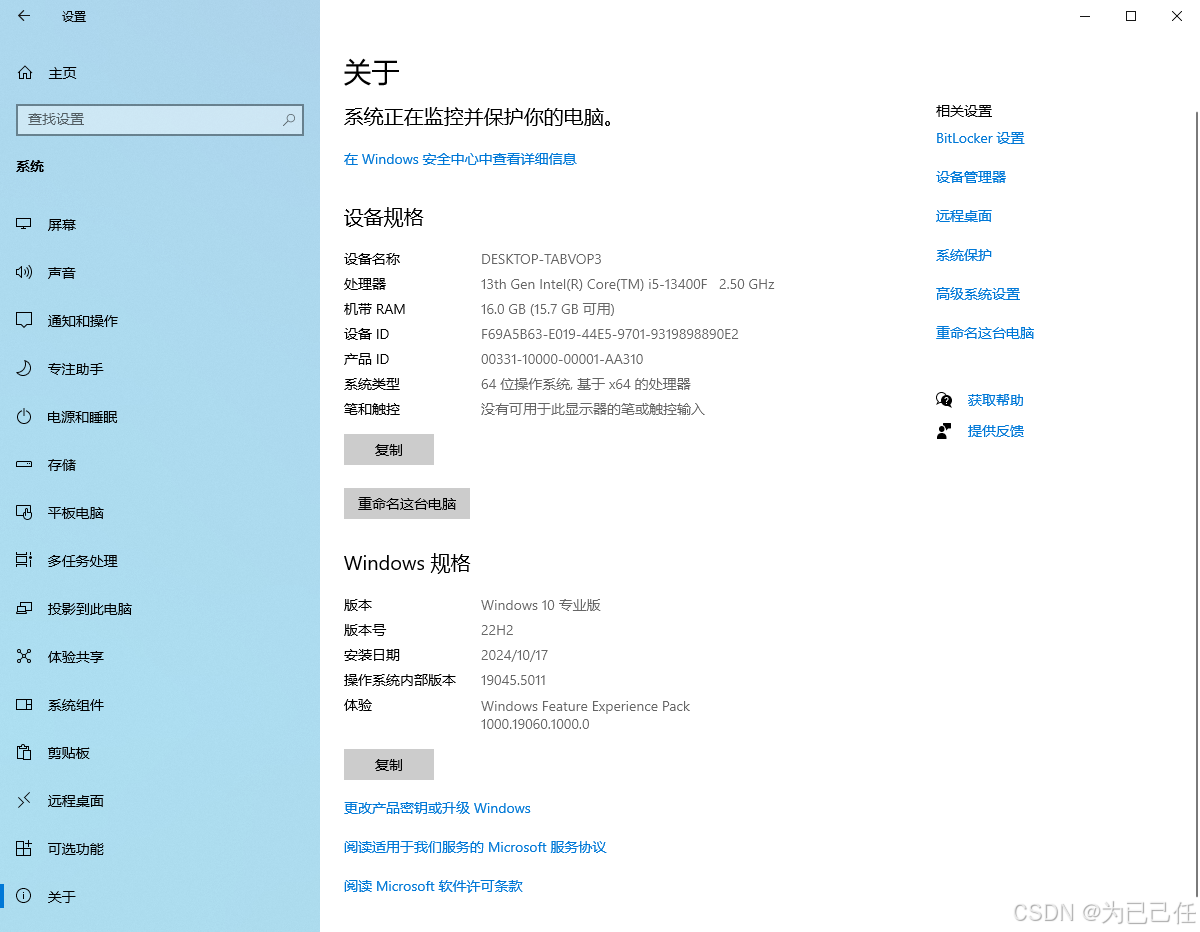Click the 主页 label
The height and width of the screenshot is (932, 1200).
tap(62, 73)
